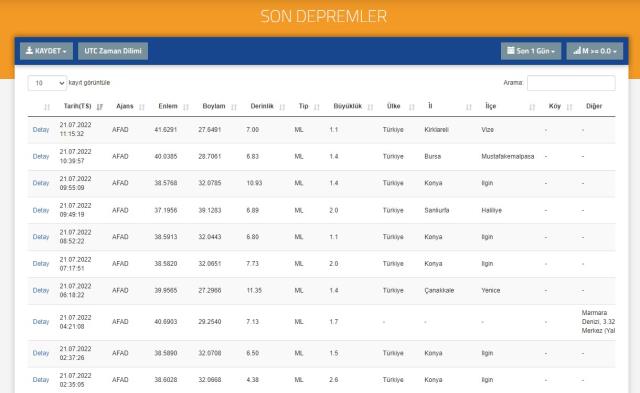Sort by İl column sort icon
The image size is (640, 393).
point(469,107)
